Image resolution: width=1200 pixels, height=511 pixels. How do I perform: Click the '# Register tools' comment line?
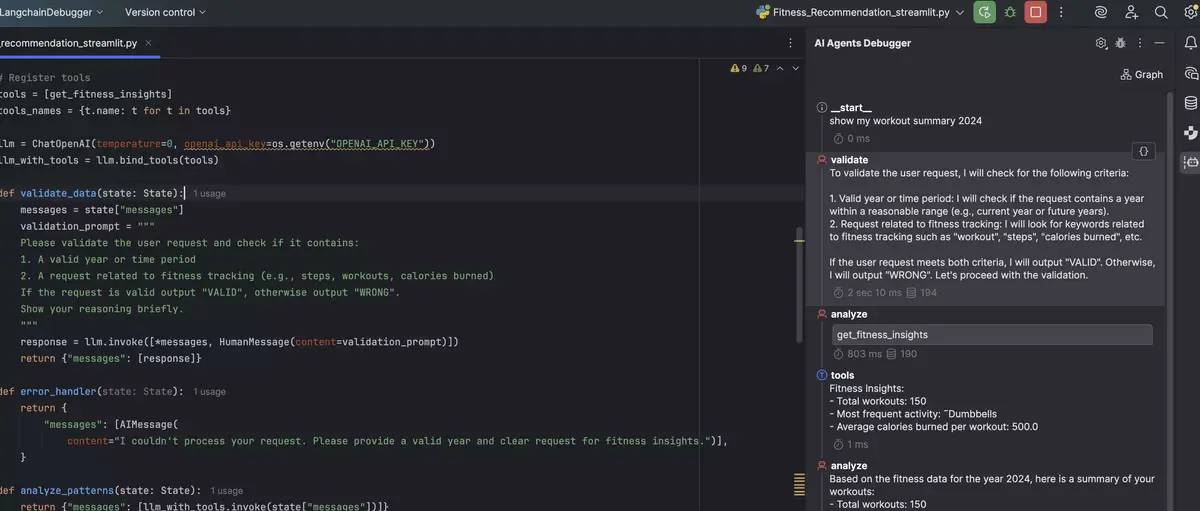(45, 77)
